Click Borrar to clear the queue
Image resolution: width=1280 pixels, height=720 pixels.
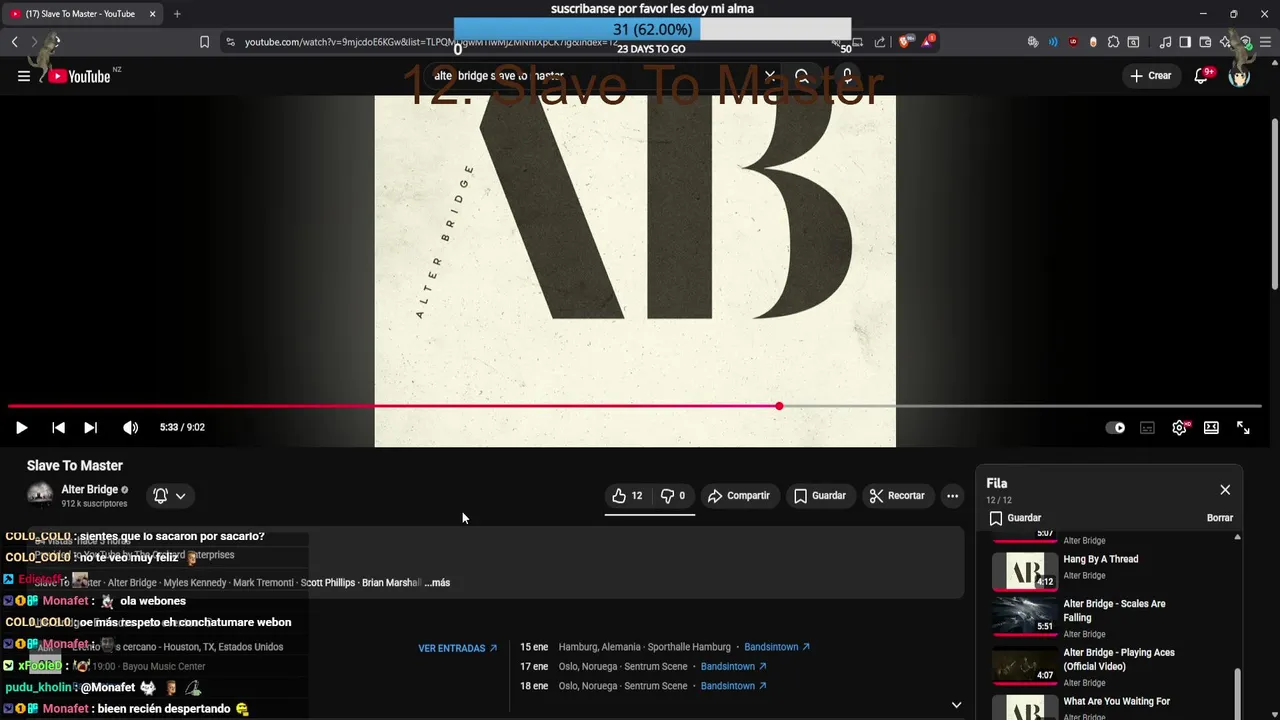click(1220, 518)
